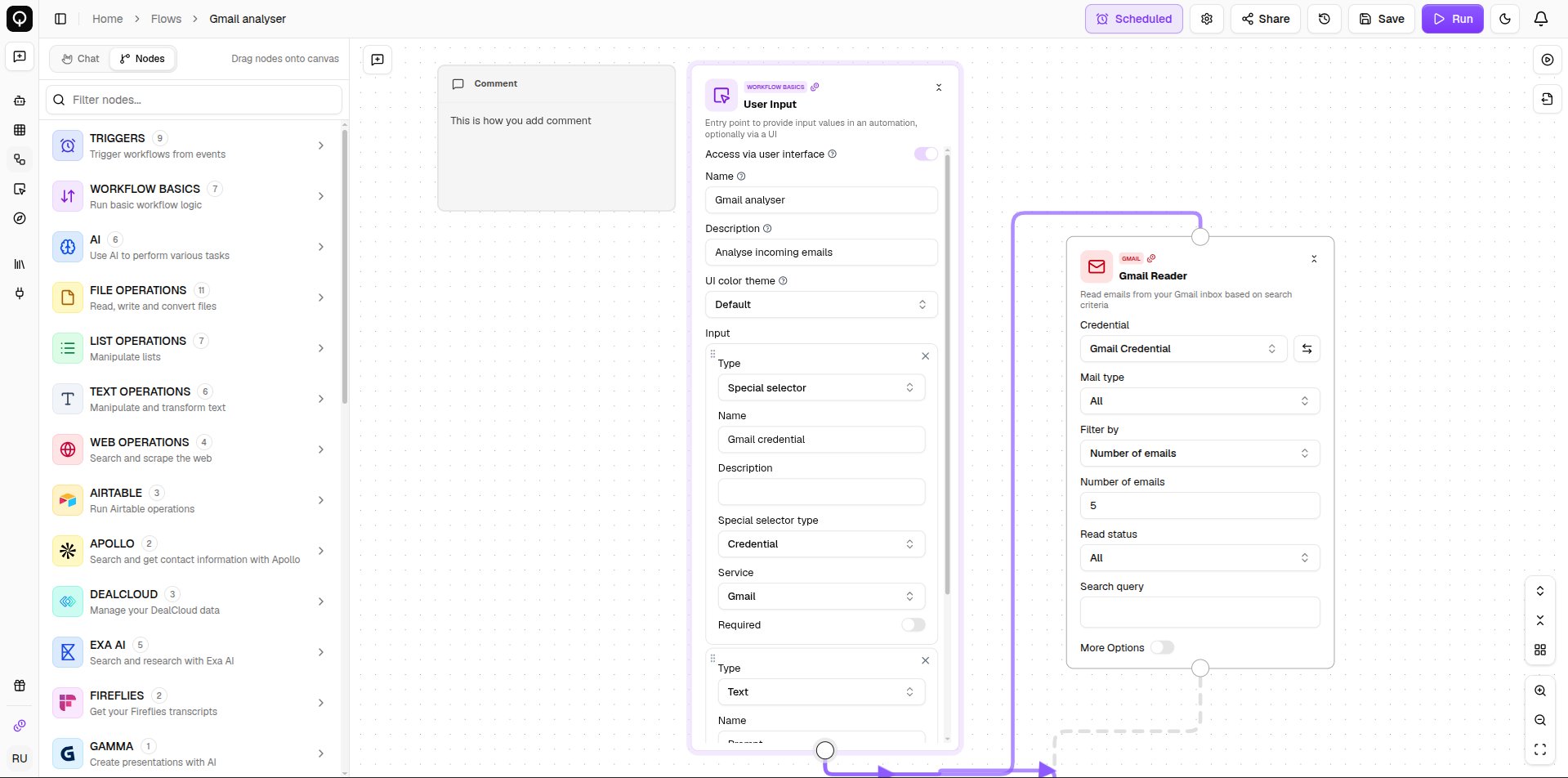Go to Home breadcrumb

tap(107, 19)
